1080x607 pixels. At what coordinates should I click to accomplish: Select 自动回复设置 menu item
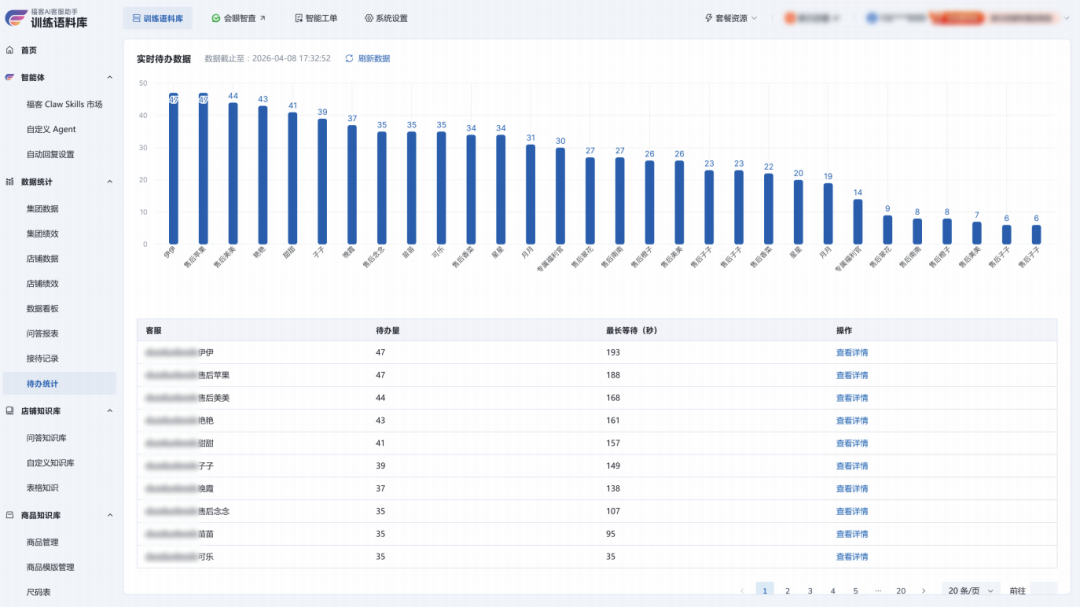(x=50, y=155)
